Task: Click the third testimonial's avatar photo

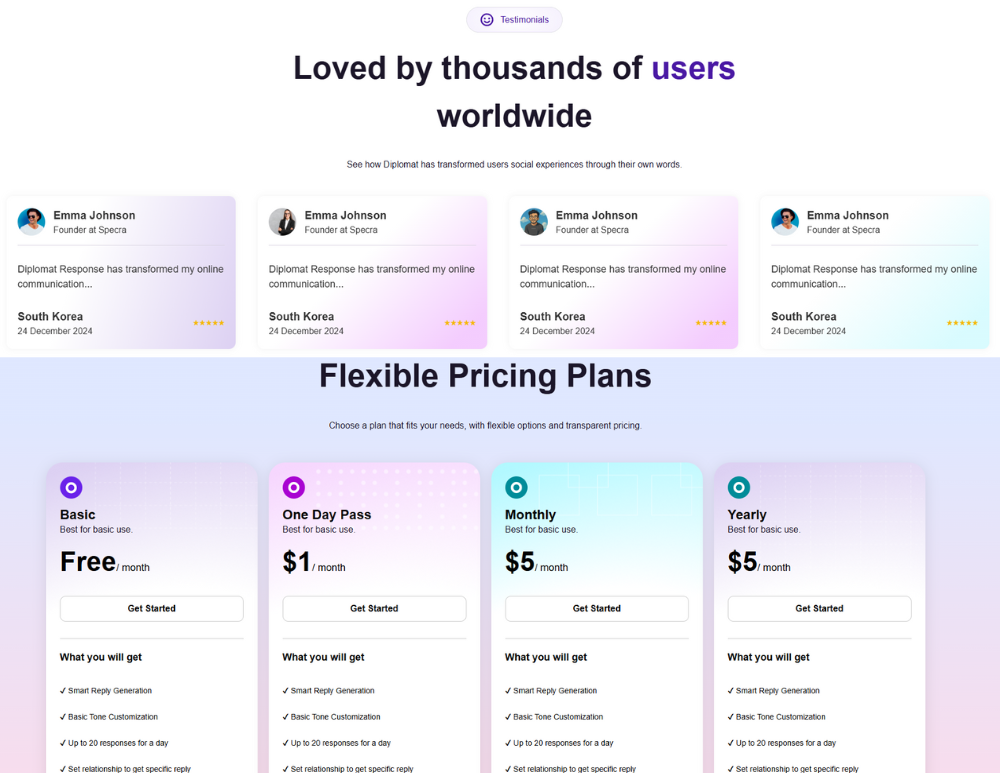Action: tap(534, 222)
